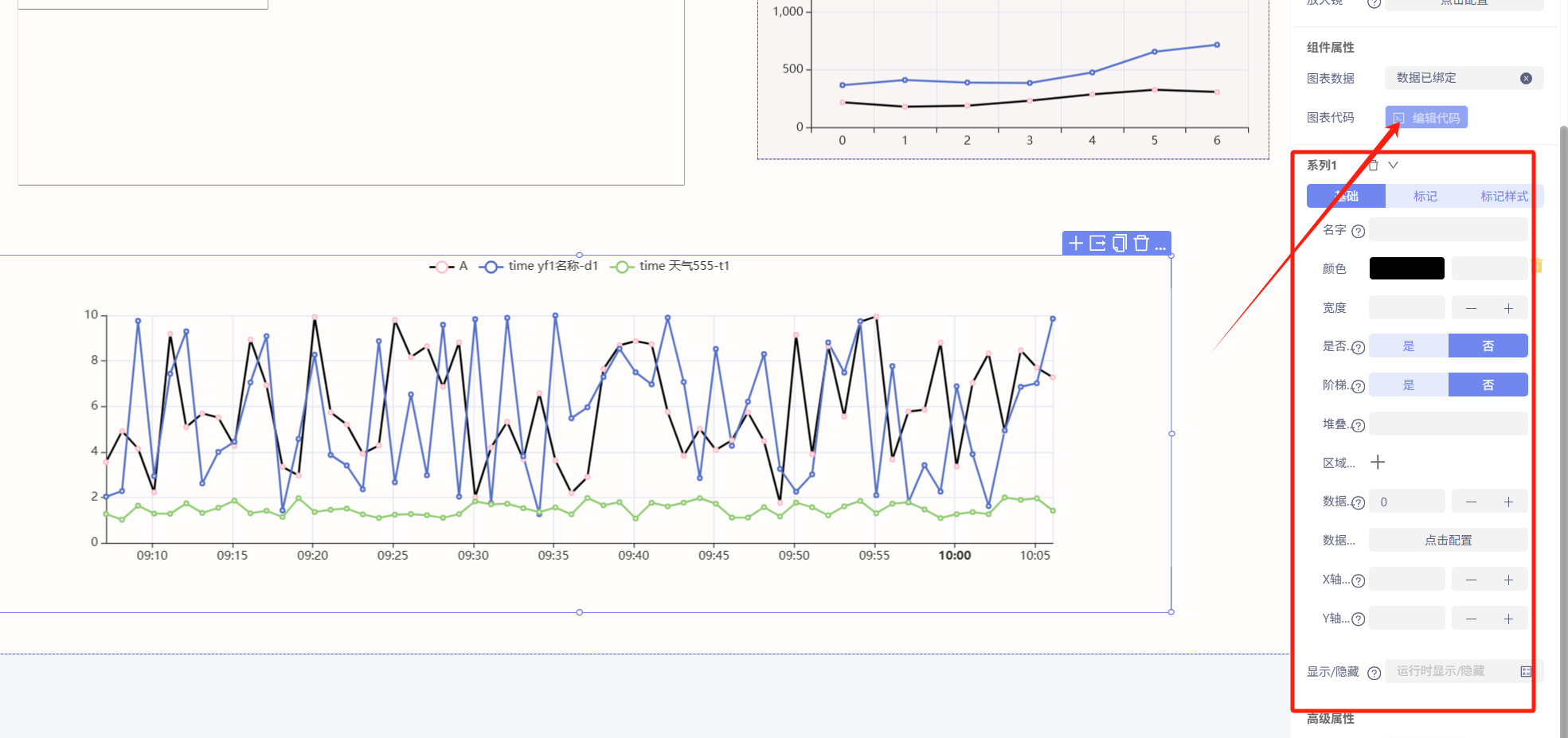
Task: Click the 高级属性 section header
Action: click(x=1330, y=719)
